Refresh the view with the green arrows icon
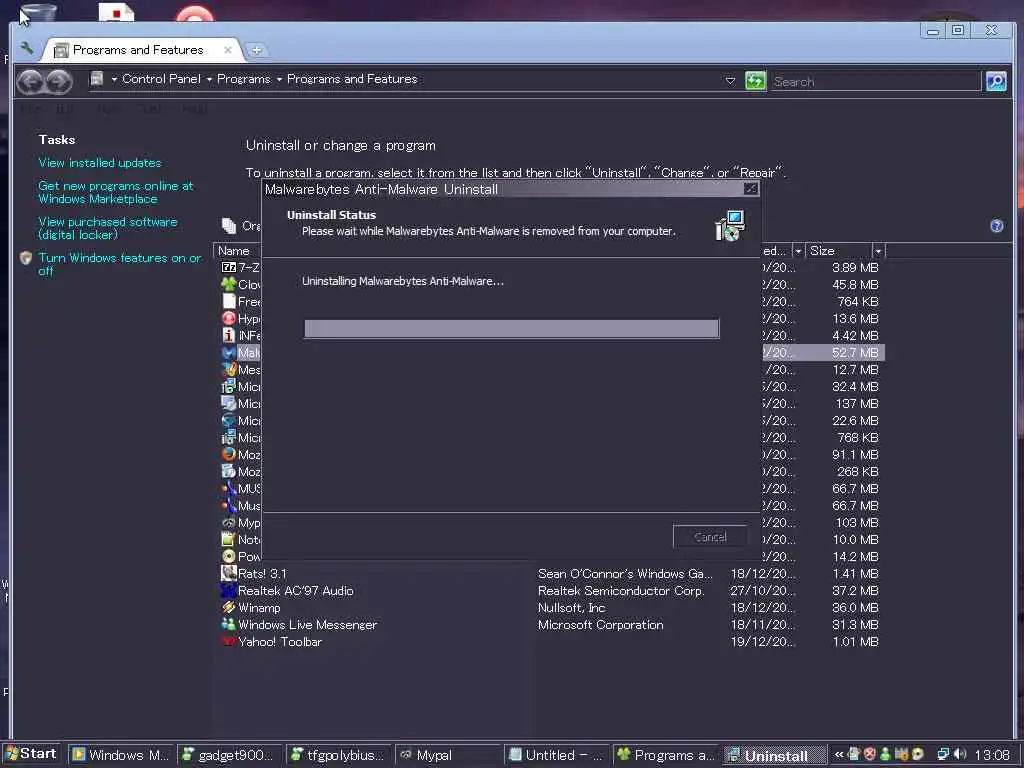 click(x=755, y=81)
